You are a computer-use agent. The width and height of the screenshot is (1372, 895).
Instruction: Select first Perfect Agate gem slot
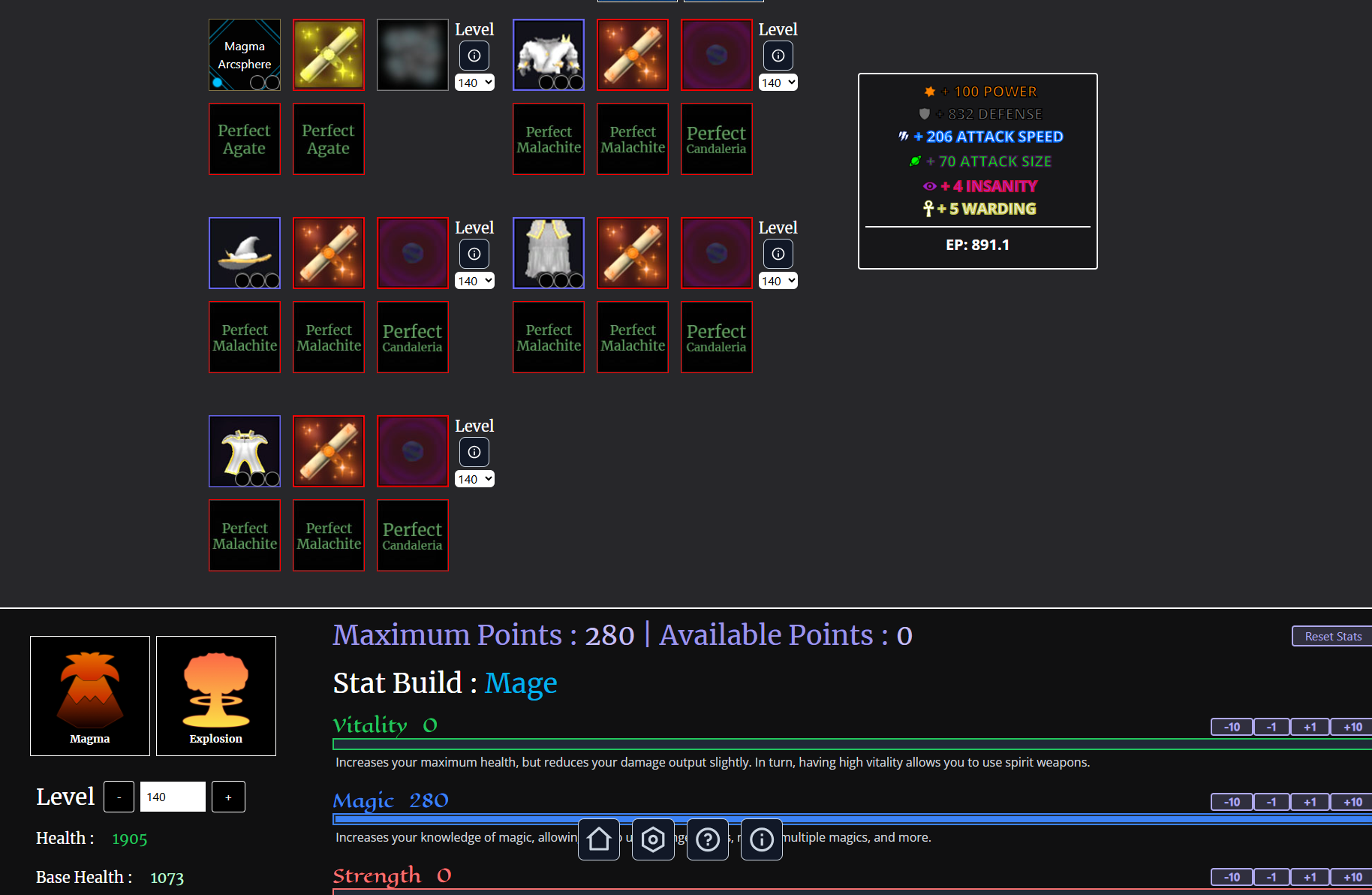tap(245, 139)
